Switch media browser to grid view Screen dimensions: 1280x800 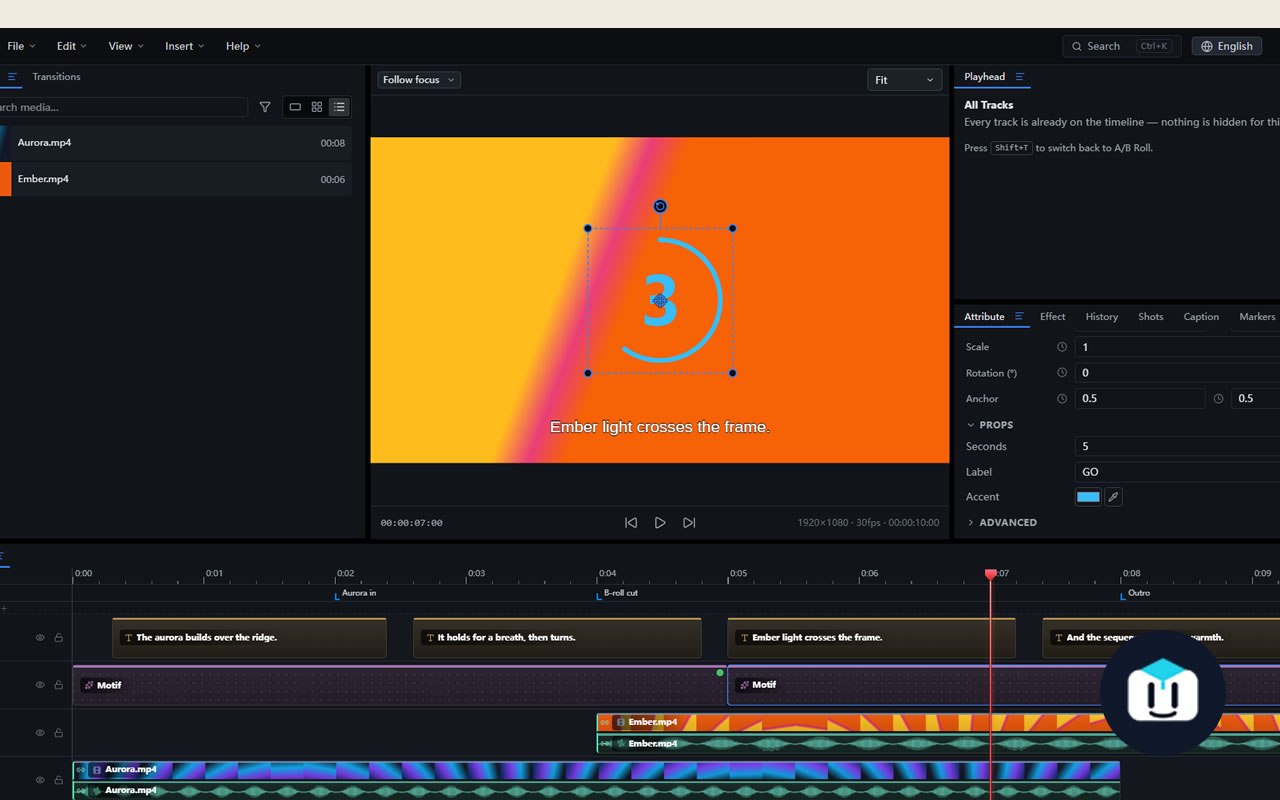pyautogui.click(x=317, y=107)
